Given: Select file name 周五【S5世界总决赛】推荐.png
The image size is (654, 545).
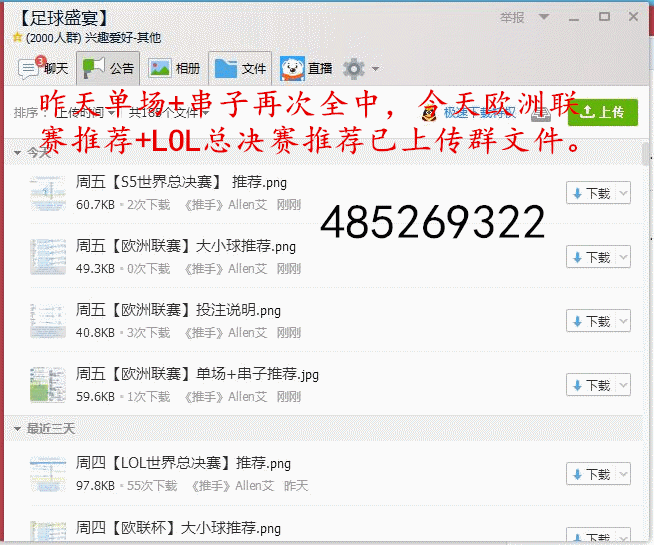Looking at the screenshot, I should (181, 182).
